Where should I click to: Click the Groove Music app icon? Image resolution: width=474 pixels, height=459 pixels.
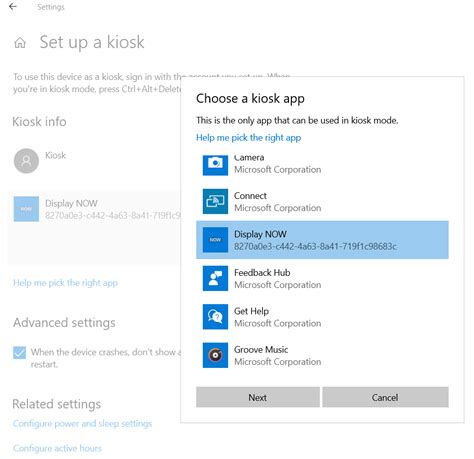coord(215,355)
